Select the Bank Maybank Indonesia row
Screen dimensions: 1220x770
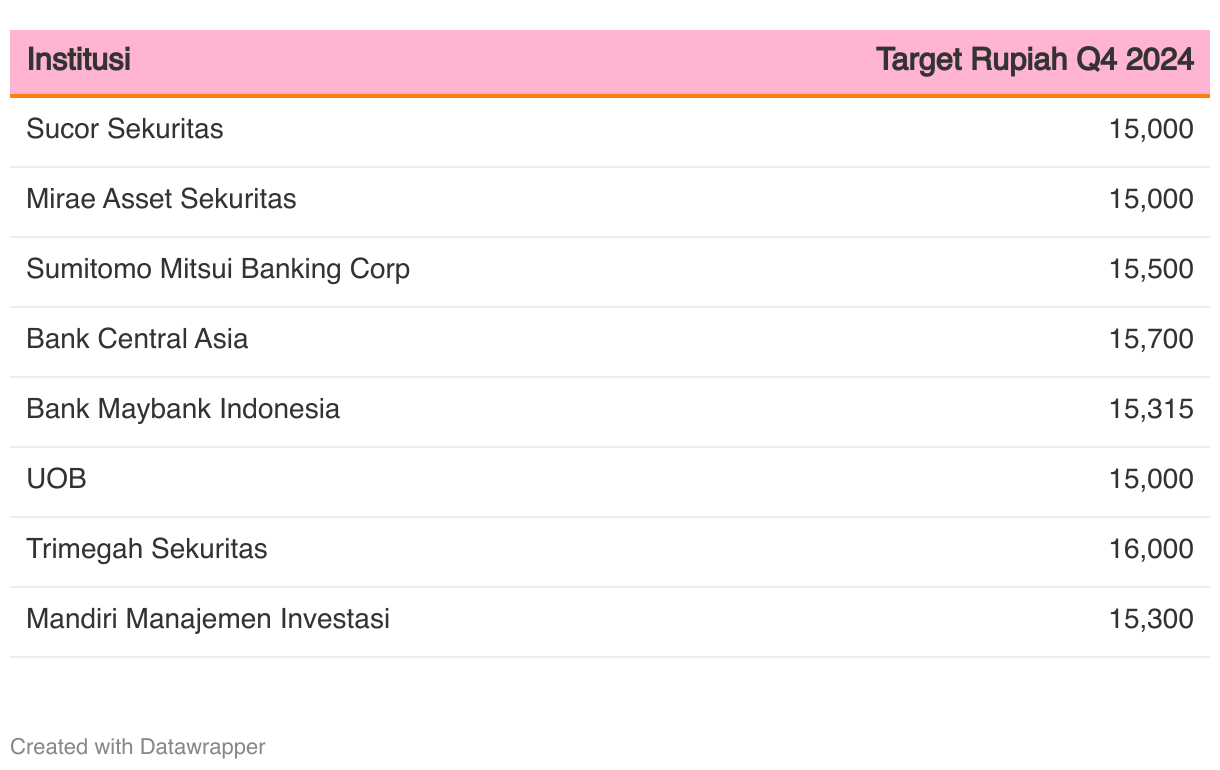point(610,412)
